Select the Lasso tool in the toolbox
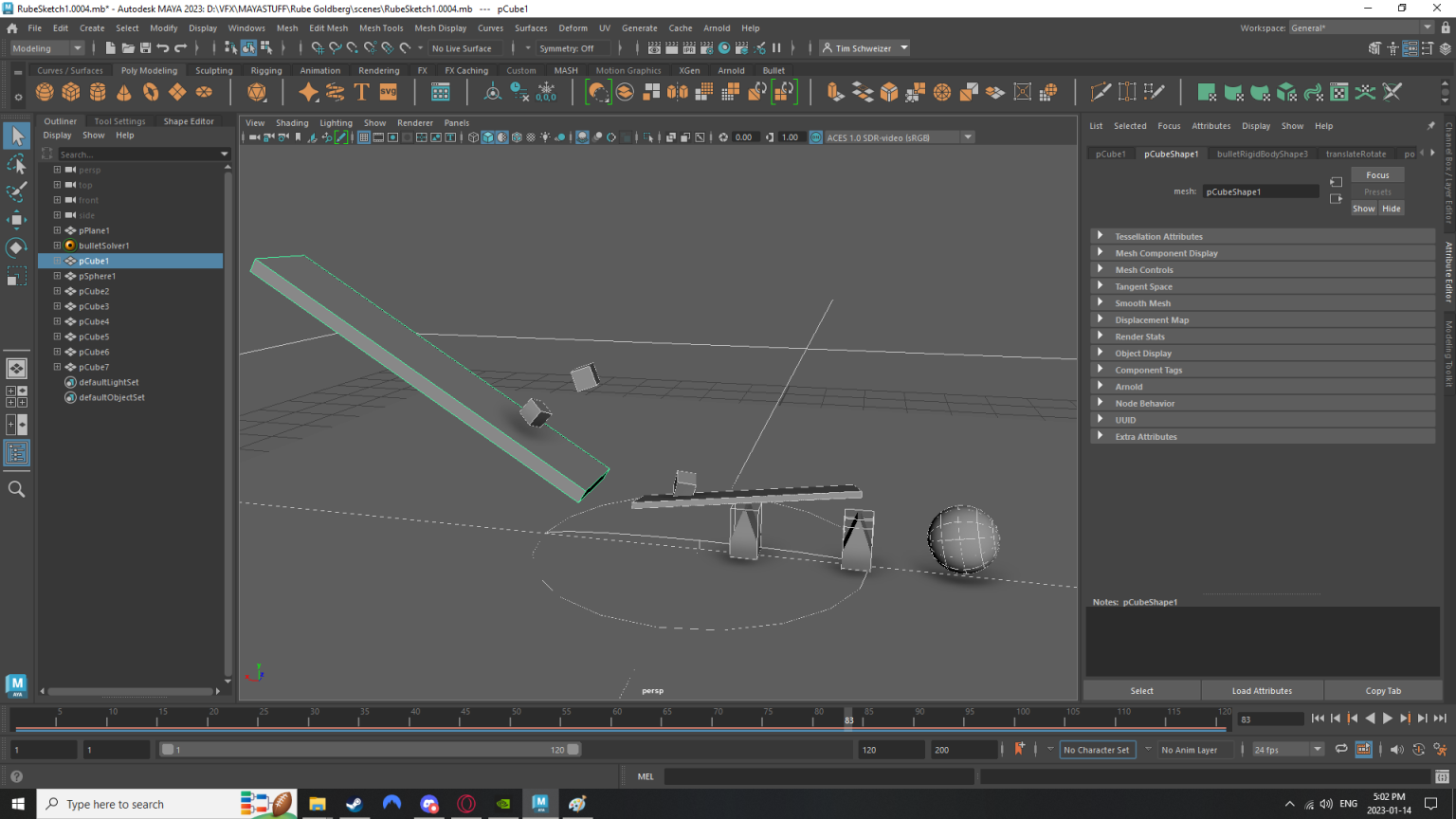This screenshot has width=1456, height=819. point(15,164)
